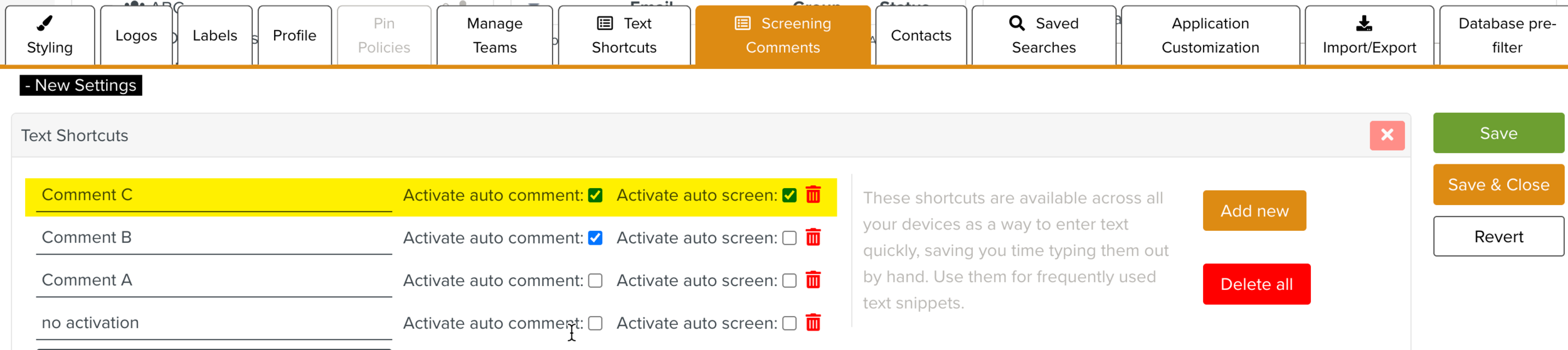Click the green Save button

click(1498, 133)
